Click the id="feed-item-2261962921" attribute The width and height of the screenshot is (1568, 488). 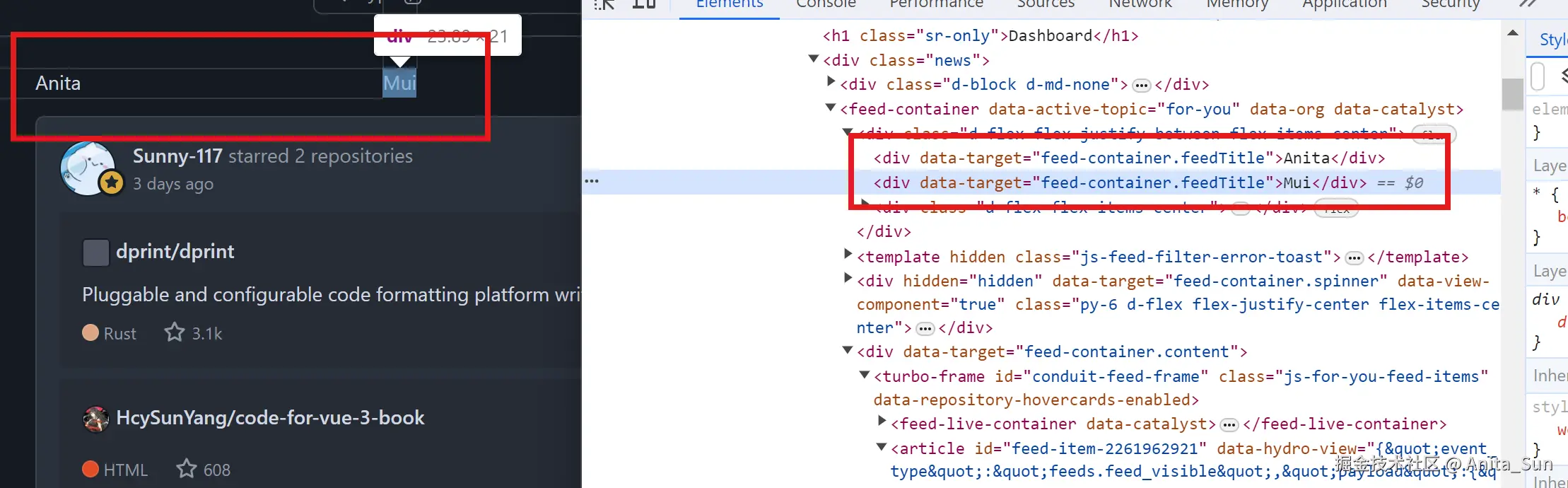[x=1090, y=448]
